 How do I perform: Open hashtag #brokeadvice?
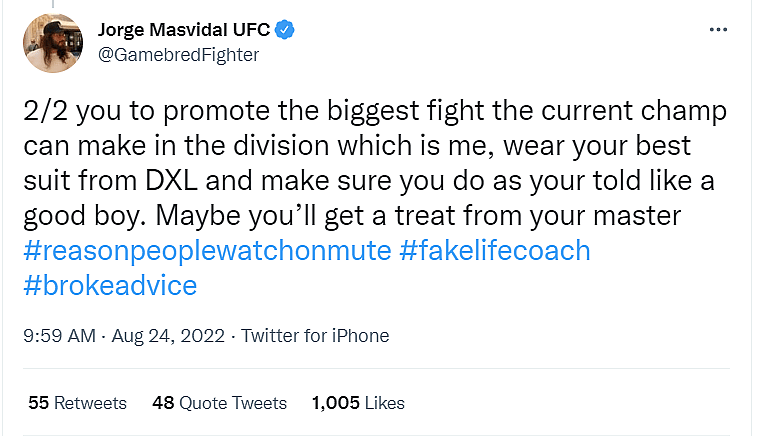pyautogui.click(x=109, y=285)
